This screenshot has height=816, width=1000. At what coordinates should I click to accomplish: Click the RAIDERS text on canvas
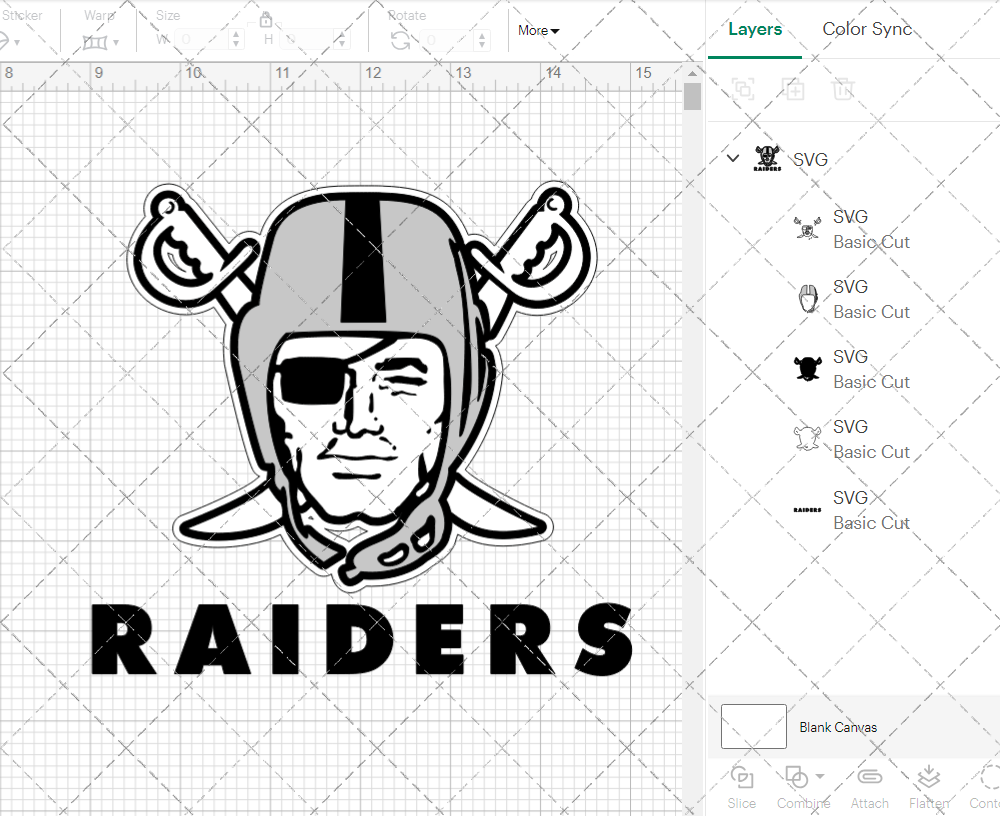[362, 639]
